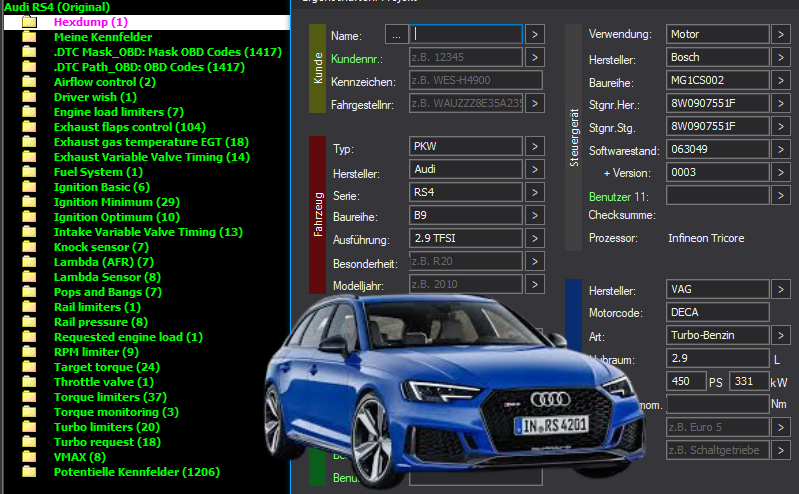Viewport: 799px width, 494px height.
Task: Select .DTC Mask_OBD: Mask OBD Codes entry
Action: click(x=168, y=52)
